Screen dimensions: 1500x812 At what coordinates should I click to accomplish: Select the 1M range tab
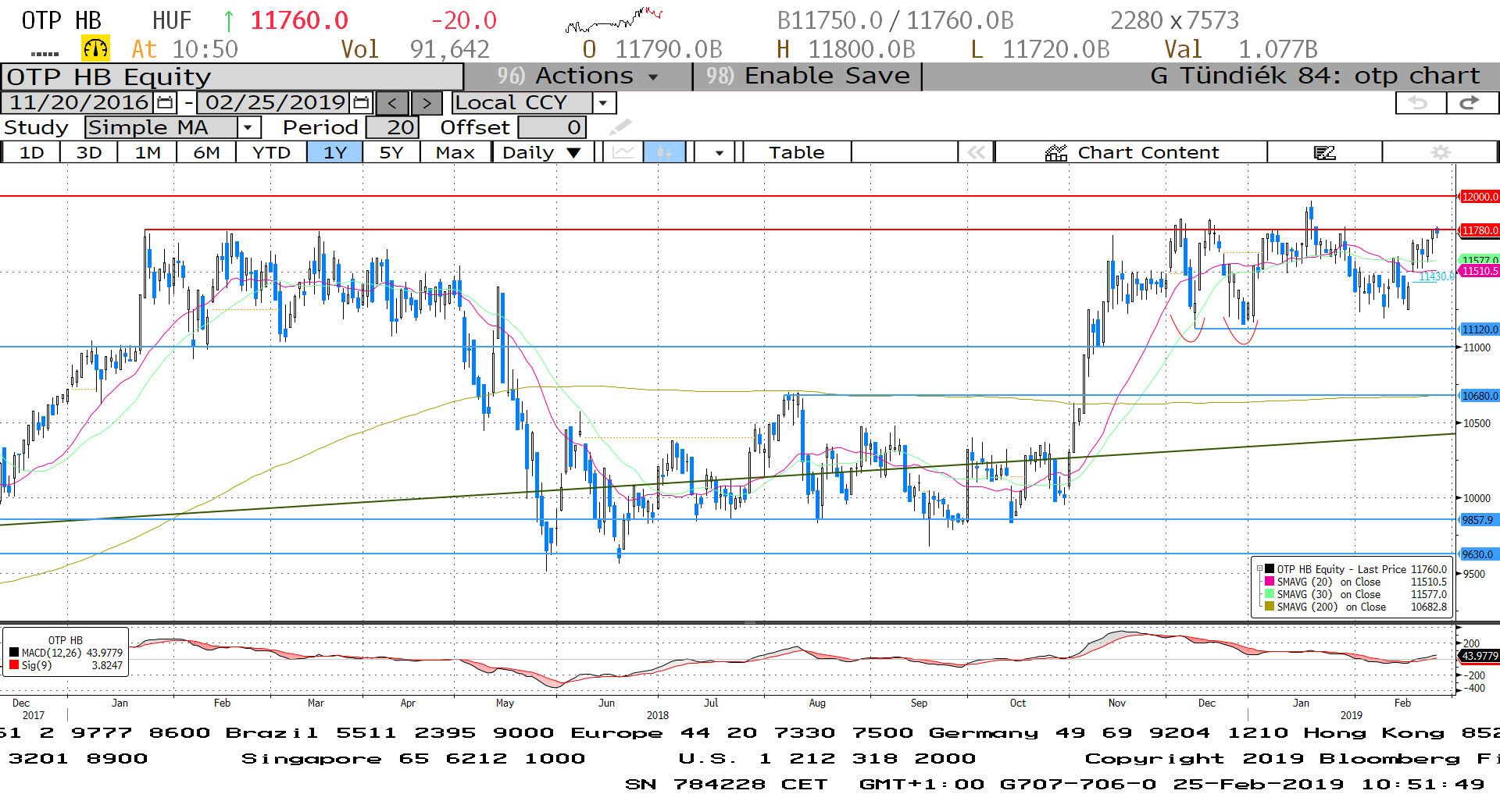click(148, 152)
